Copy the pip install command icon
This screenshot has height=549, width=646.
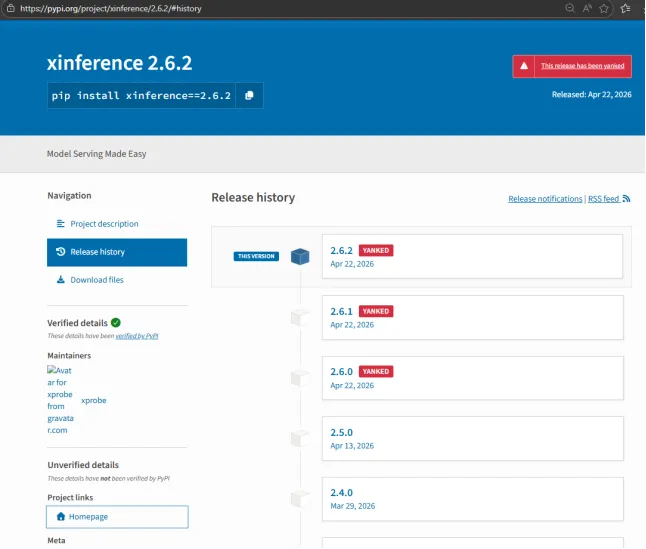point(249,96)
